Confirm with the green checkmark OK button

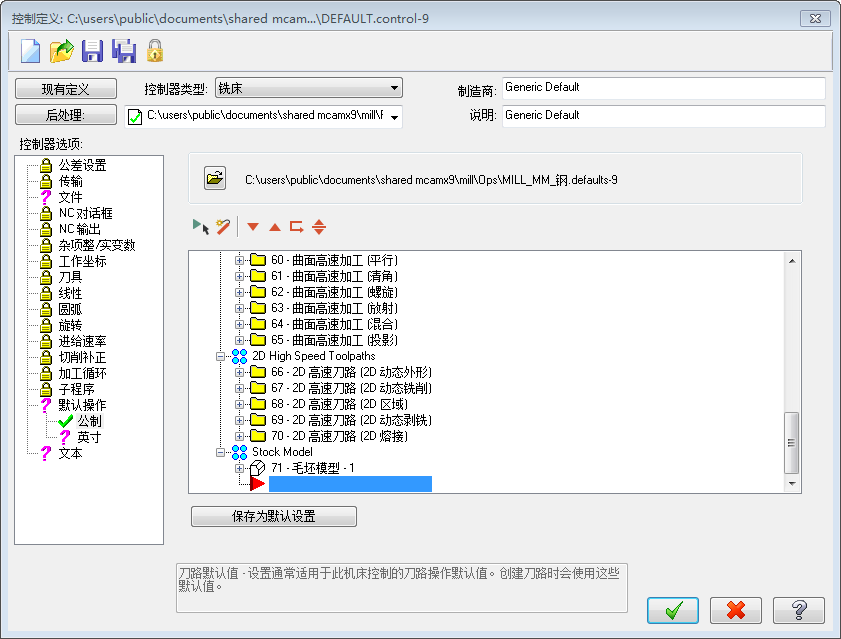(673, 610)
